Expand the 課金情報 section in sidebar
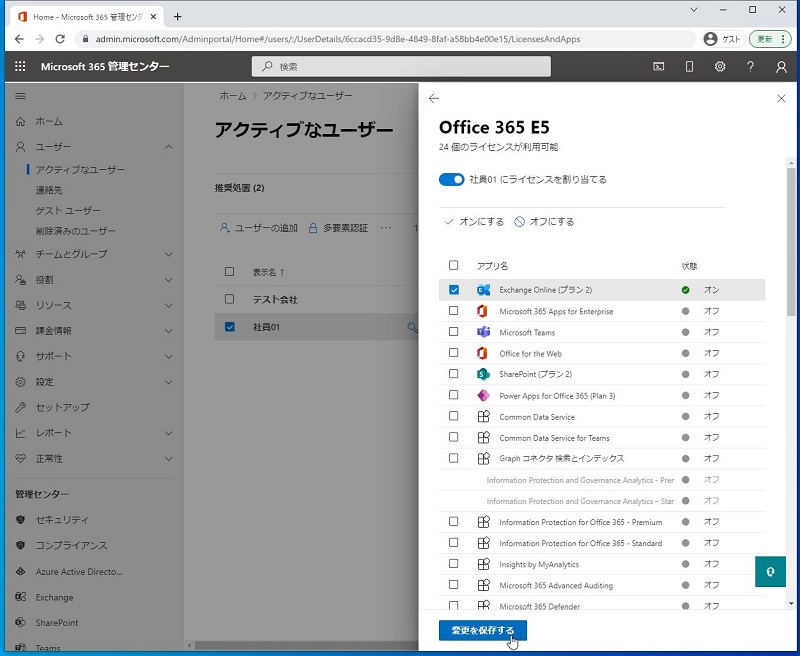Viewport: 800px width, 656px height. 169,331
